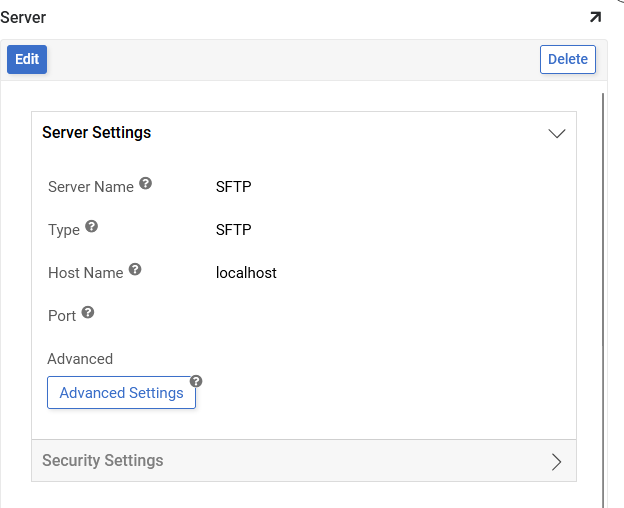Select the SFTP value in Type row

coord(233,230)
